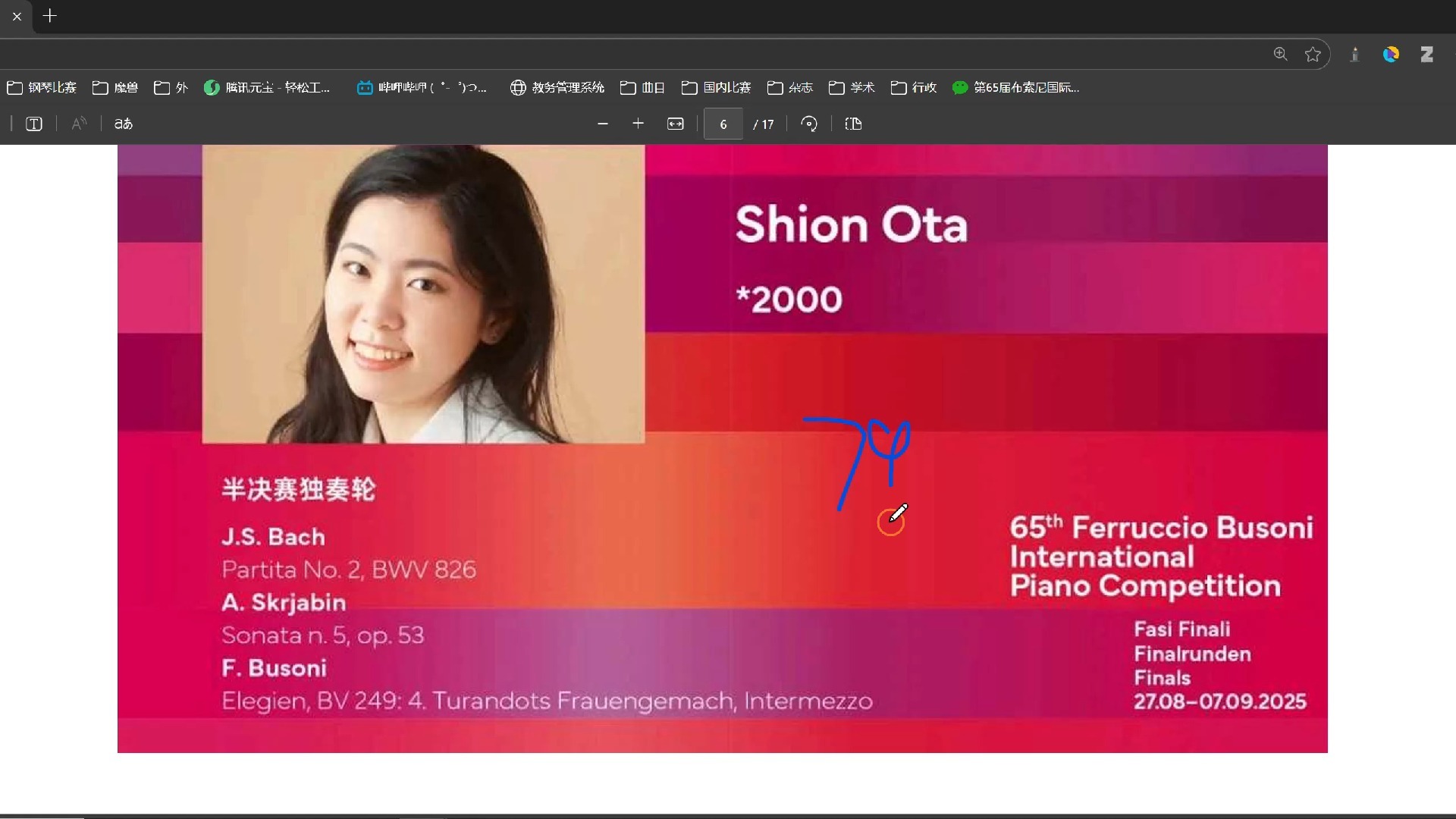
Task: Open a new browser tab
Action: [x=50, y=16]
